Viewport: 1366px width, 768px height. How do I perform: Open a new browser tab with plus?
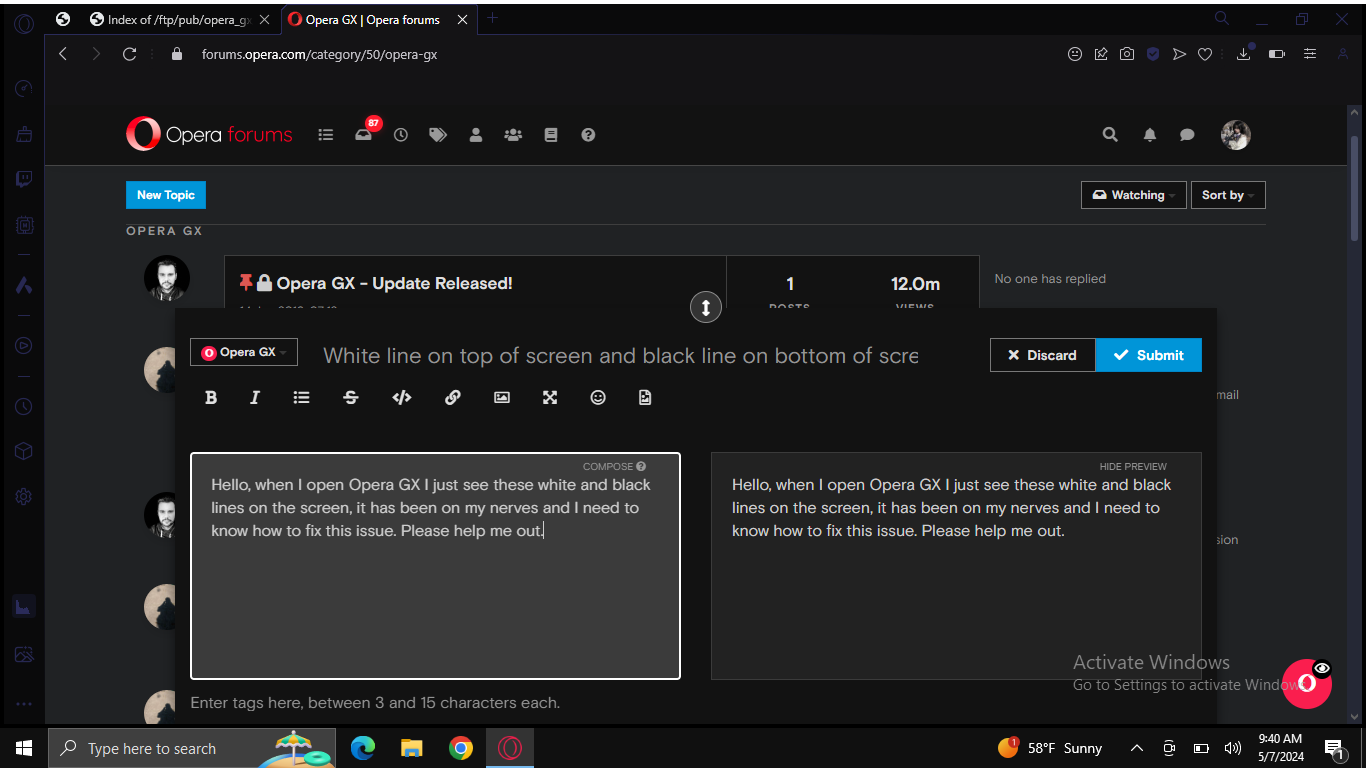492,18
